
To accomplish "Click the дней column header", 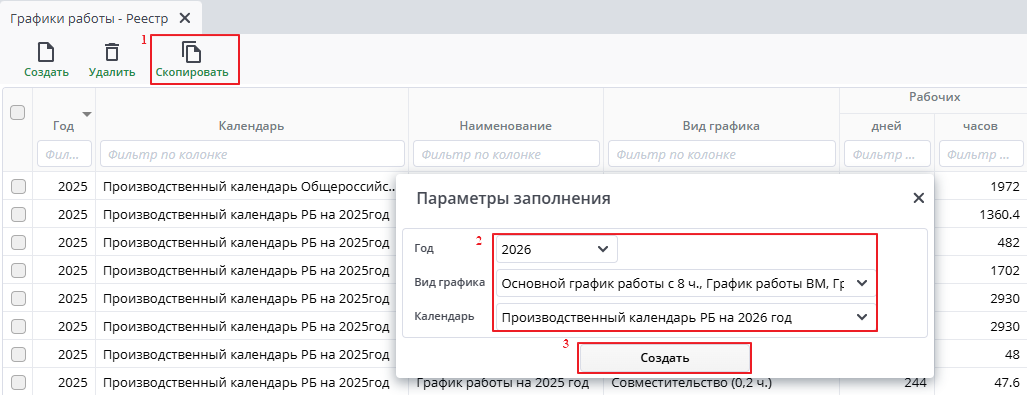I will tap(887, 126).
